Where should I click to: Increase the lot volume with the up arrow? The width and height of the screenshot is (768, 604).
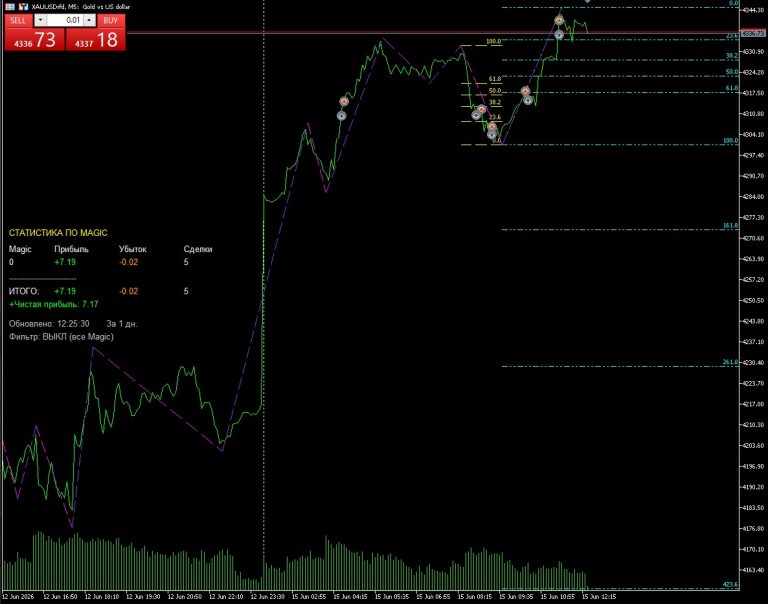[x=89, y=20]
